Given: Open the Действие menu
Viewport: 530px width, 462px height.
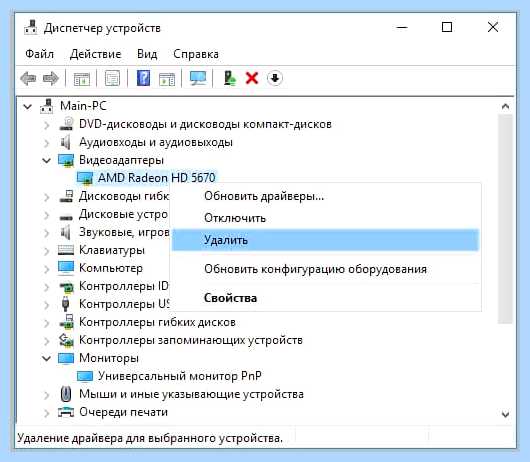Looking at the screenshot, I should [95, 54].
